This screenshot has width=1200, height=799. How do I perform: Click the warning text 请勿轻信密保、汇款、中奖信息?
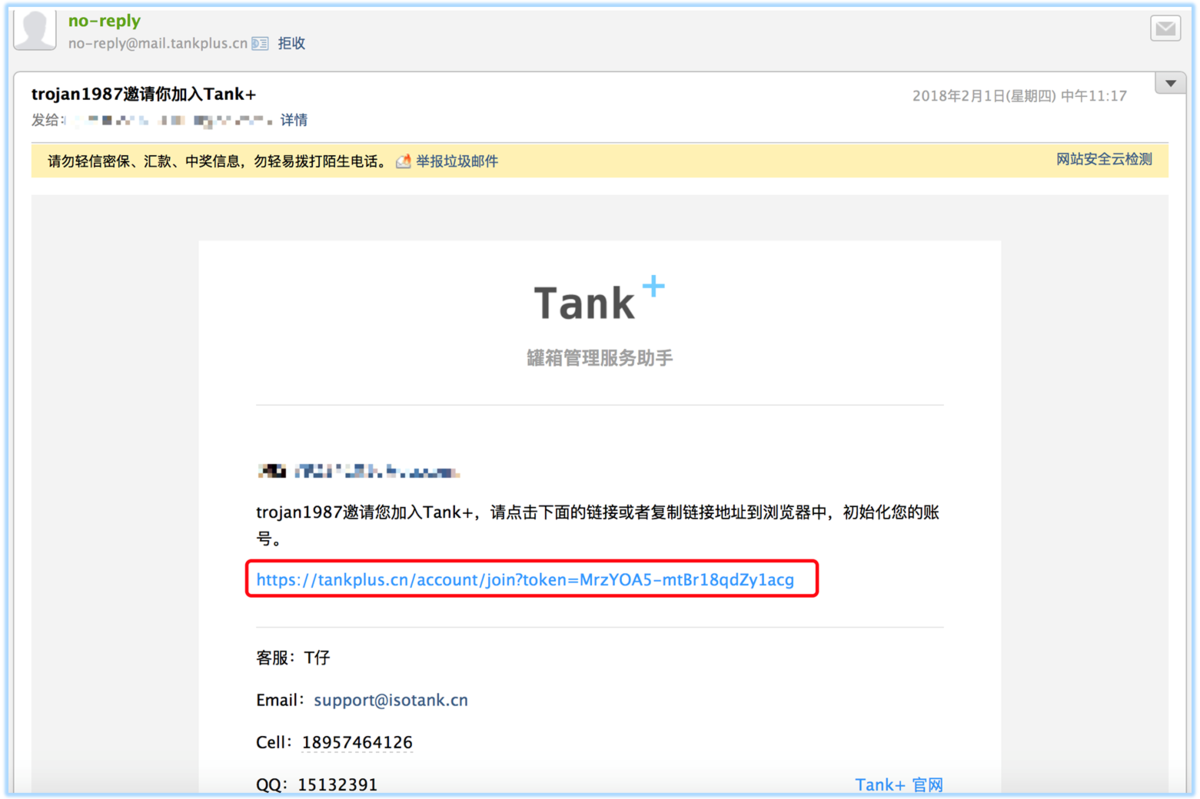[146, 161]
